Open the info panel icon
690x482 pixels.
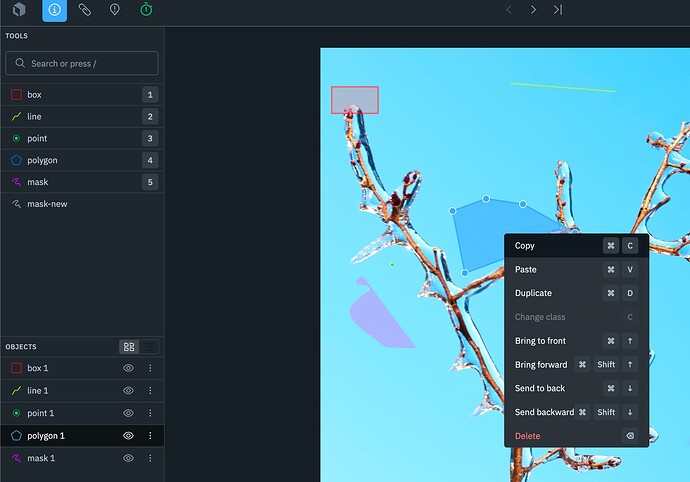pyautogui.click(x=55, y=10)
